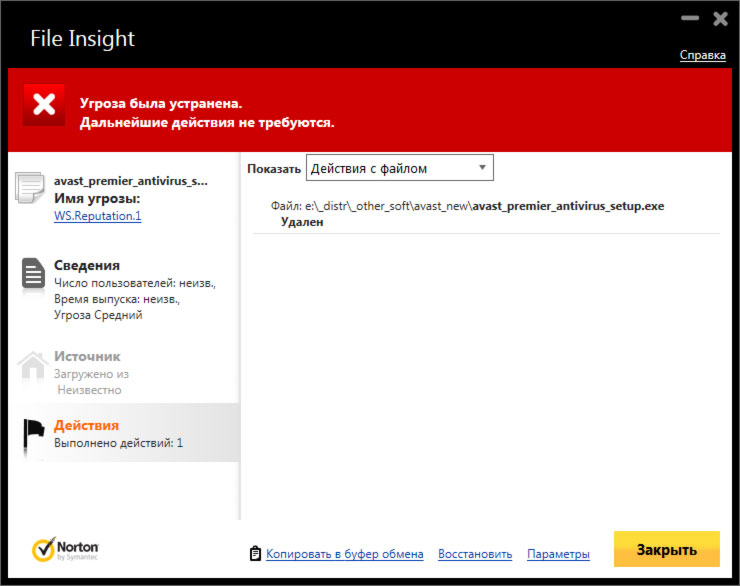Screen dimensions: 740x586
Task: Select the Действия black flag icon
Action: click(34, 434)
